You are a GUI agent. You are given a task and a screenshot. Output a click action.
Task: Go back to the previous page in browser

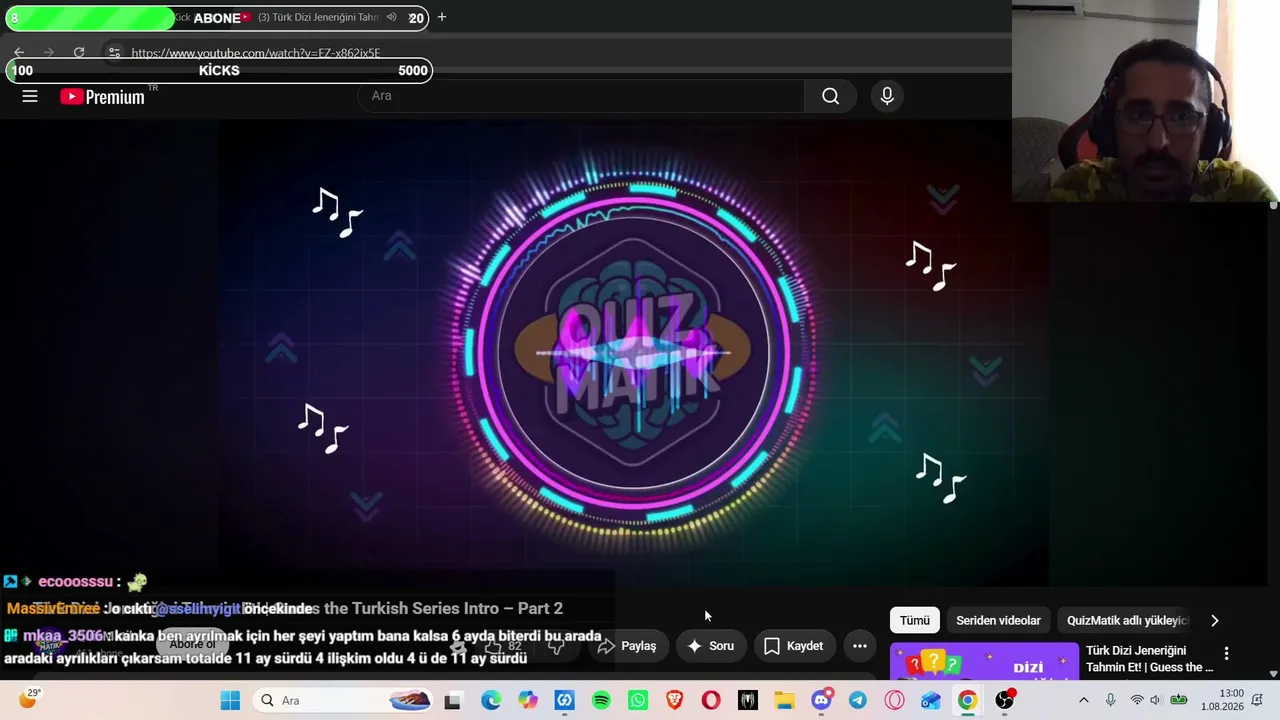tap(19, 52)
